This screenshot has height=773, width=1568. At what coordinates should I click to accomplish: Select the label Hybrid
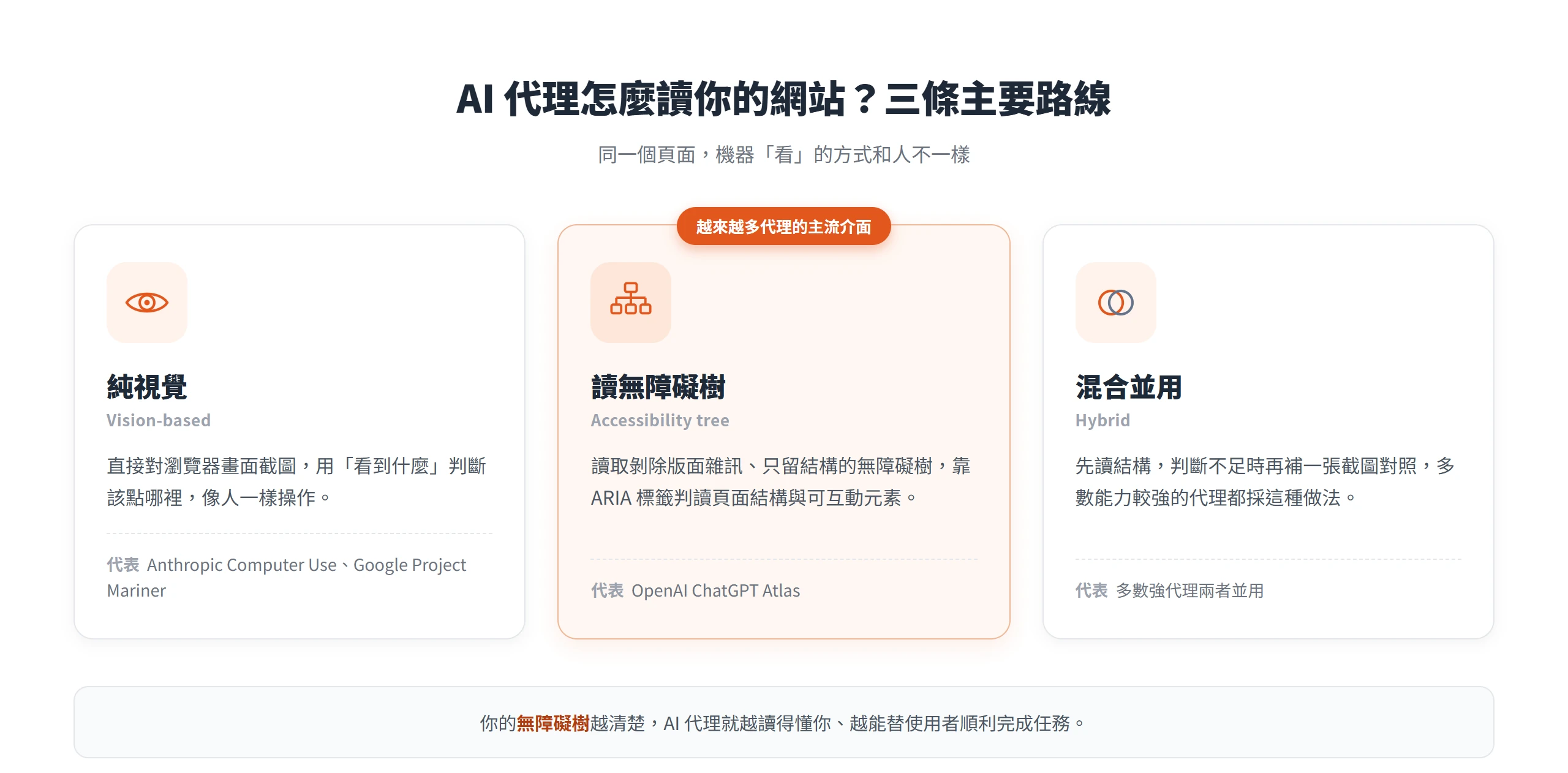pos(1102,420)
